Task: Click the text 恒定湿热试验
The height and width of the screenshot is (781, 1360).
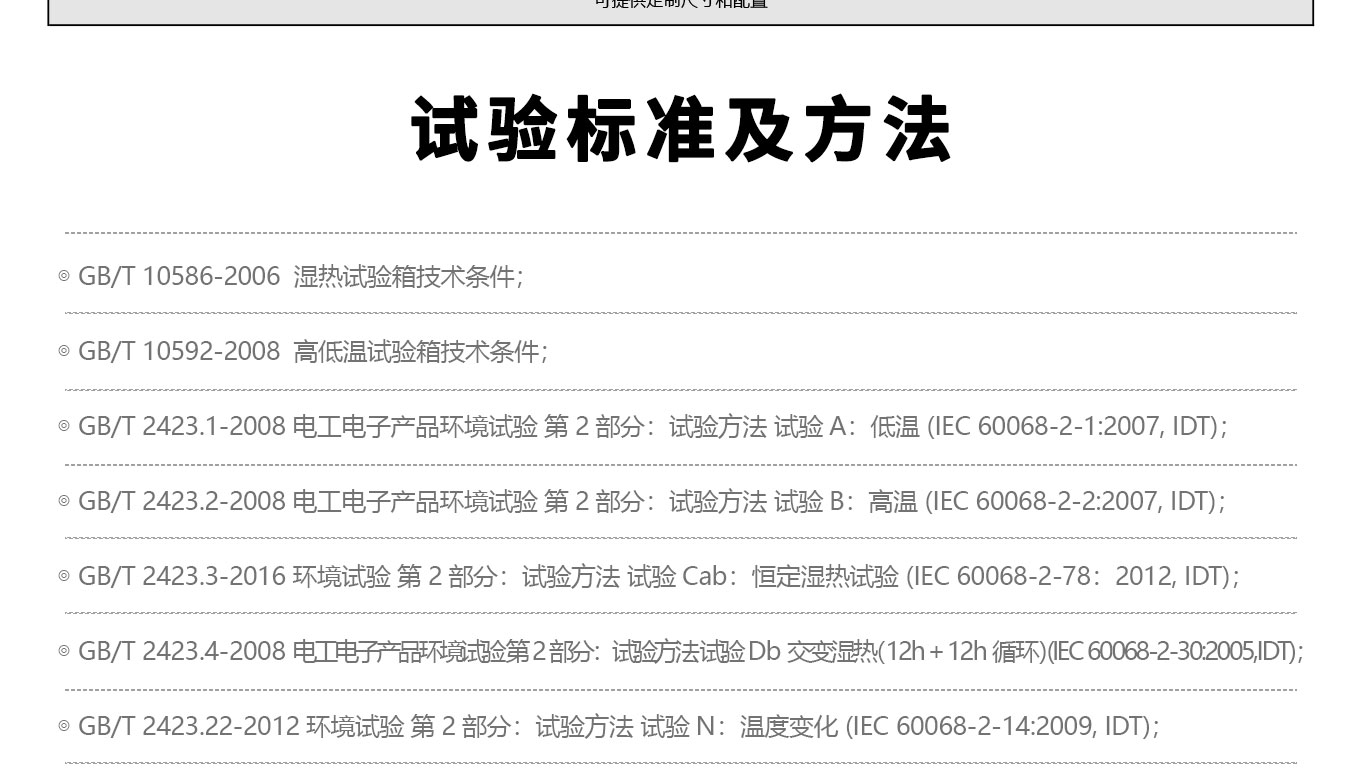Action: pyautogui.click(x=825, y=577)
